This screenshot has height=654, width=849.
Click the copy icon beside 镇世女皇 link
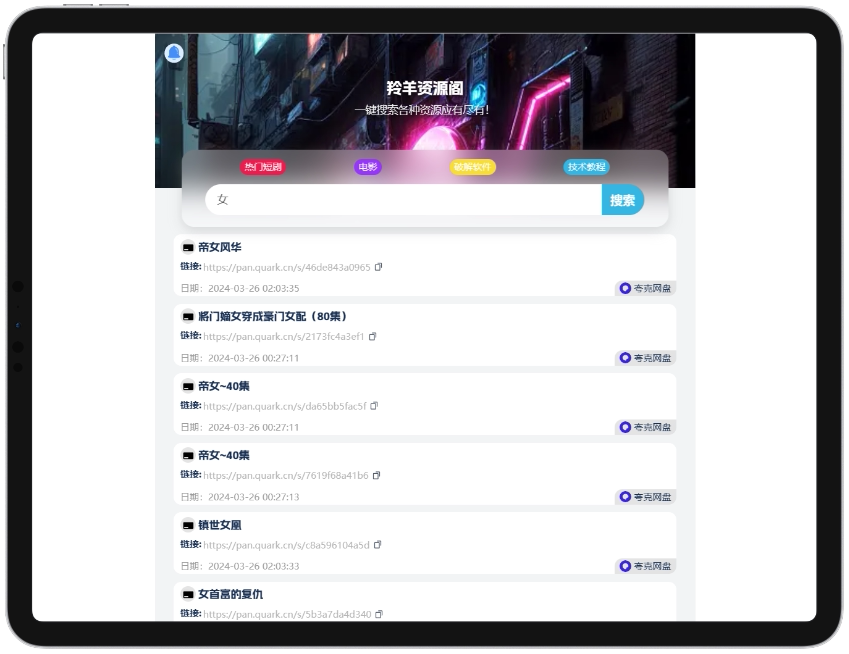point(377,544)
